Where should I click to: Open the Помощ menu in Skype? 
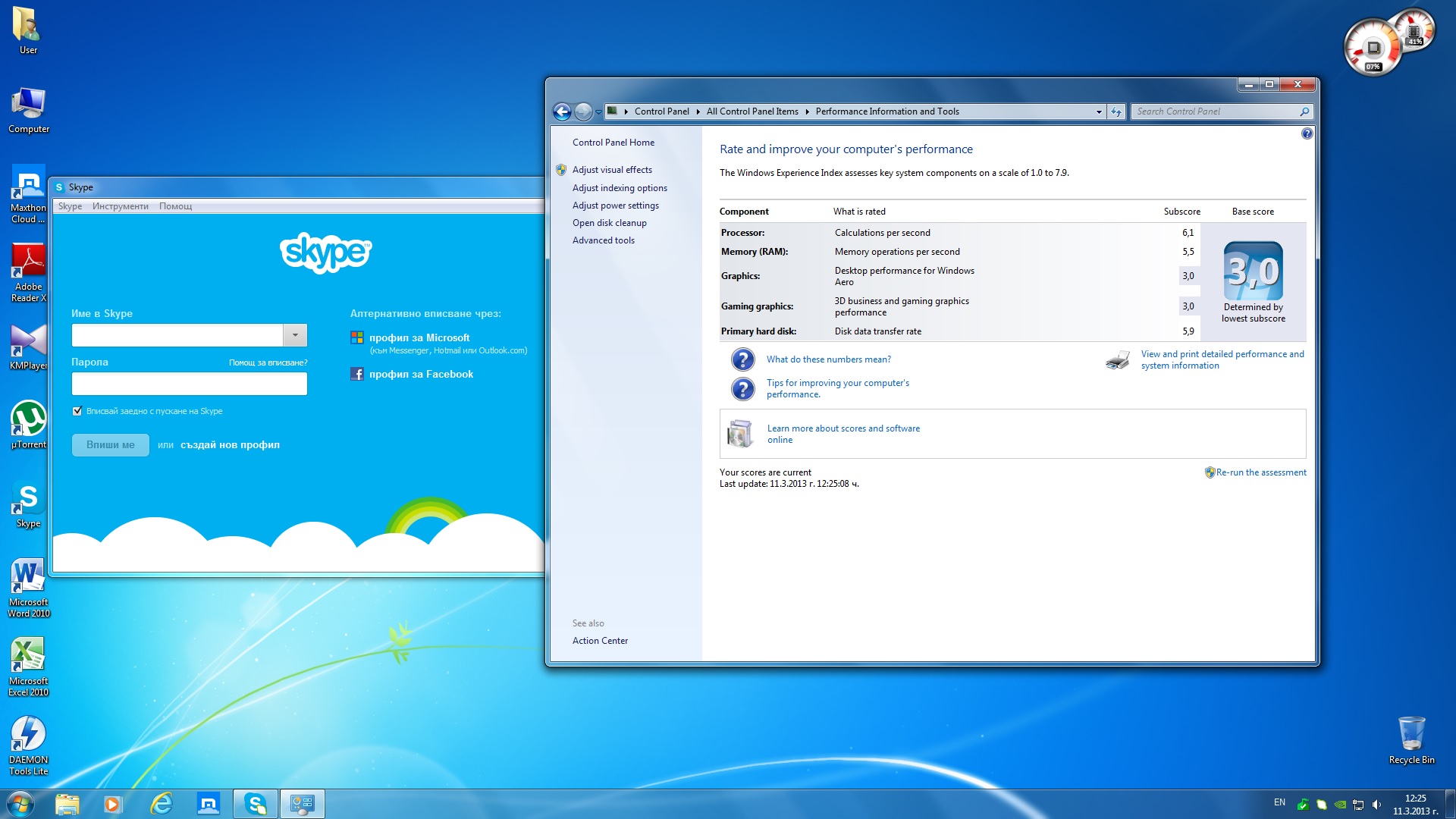tap(175, 206)
